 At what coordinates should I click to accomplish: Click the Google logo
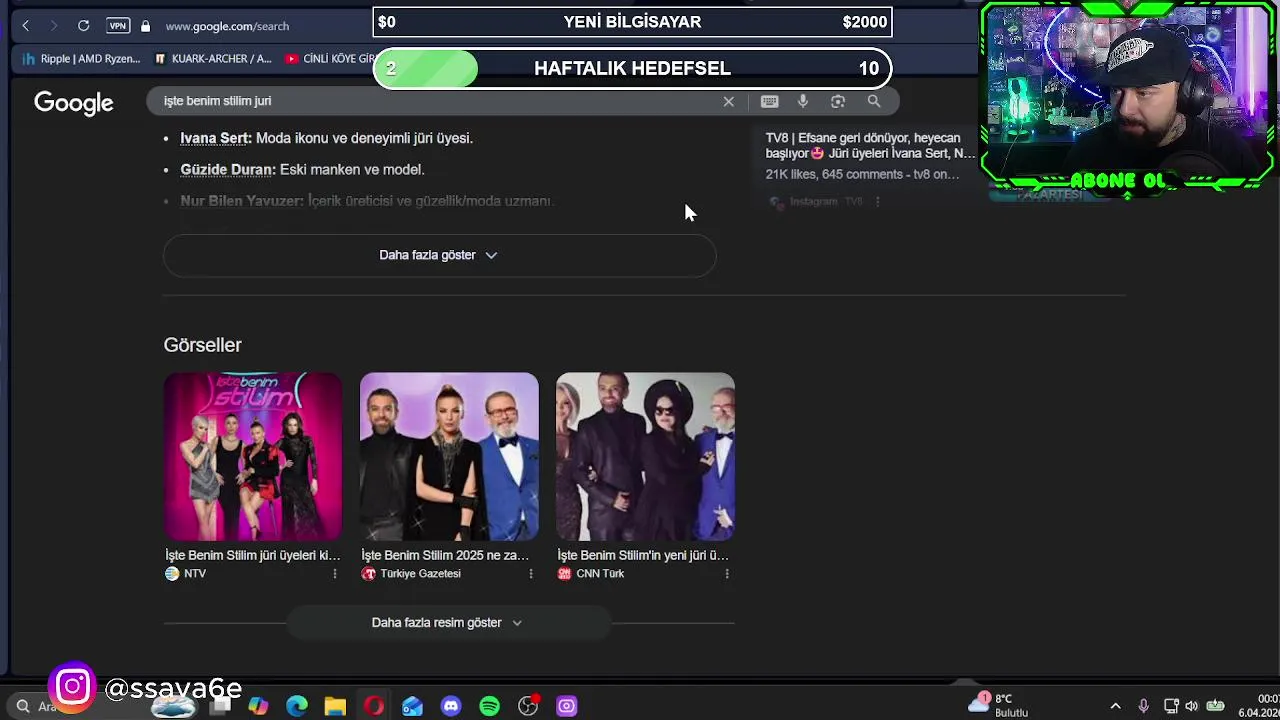74,103
